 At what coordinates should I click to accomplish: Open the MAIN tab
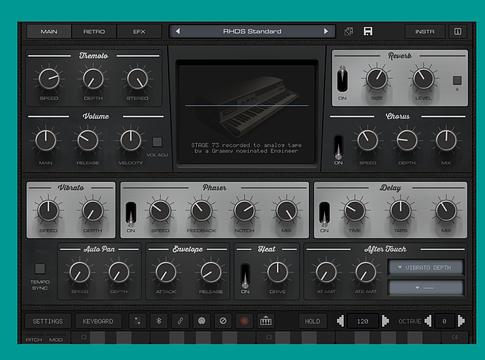(x=49, y=32)
